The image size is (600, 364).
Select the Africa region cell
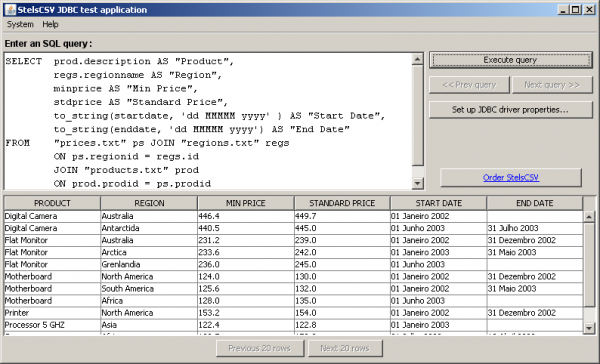149,301
